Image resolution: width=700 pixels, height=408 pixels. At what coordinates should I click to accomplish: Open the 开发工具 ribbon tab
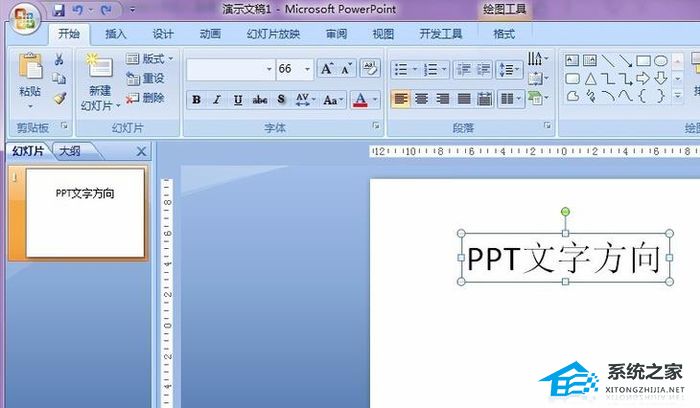441,34
